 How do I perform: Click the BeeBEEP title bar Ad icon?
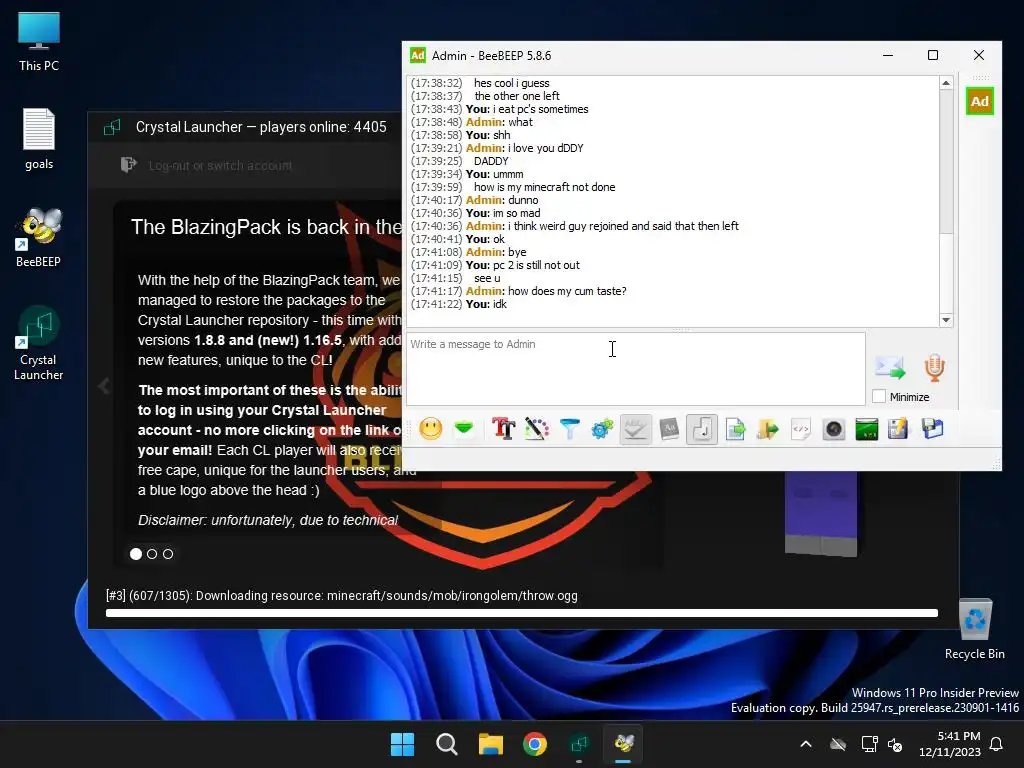pos(417,56)
